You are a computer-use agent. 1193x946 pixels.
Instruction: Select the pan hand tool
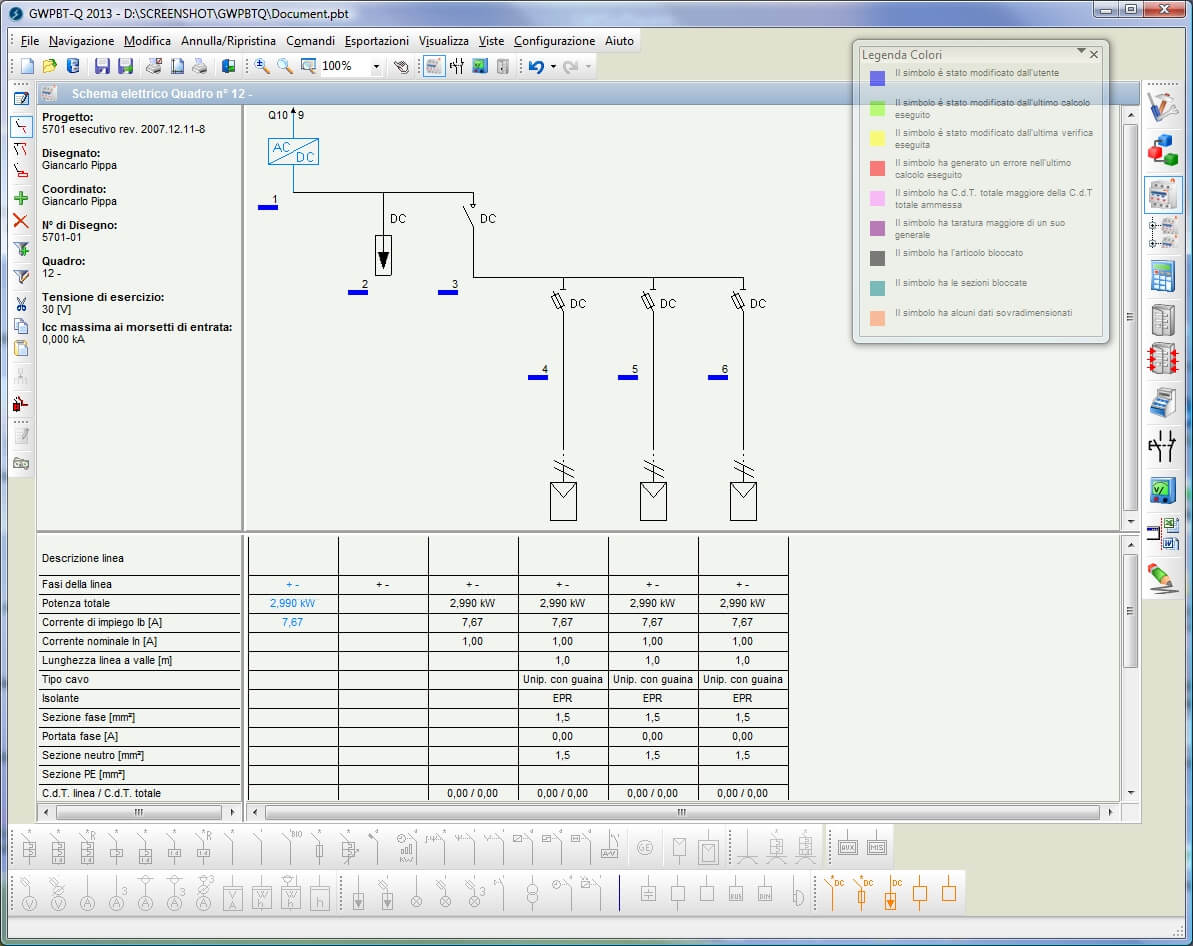(x=401, y=66)
